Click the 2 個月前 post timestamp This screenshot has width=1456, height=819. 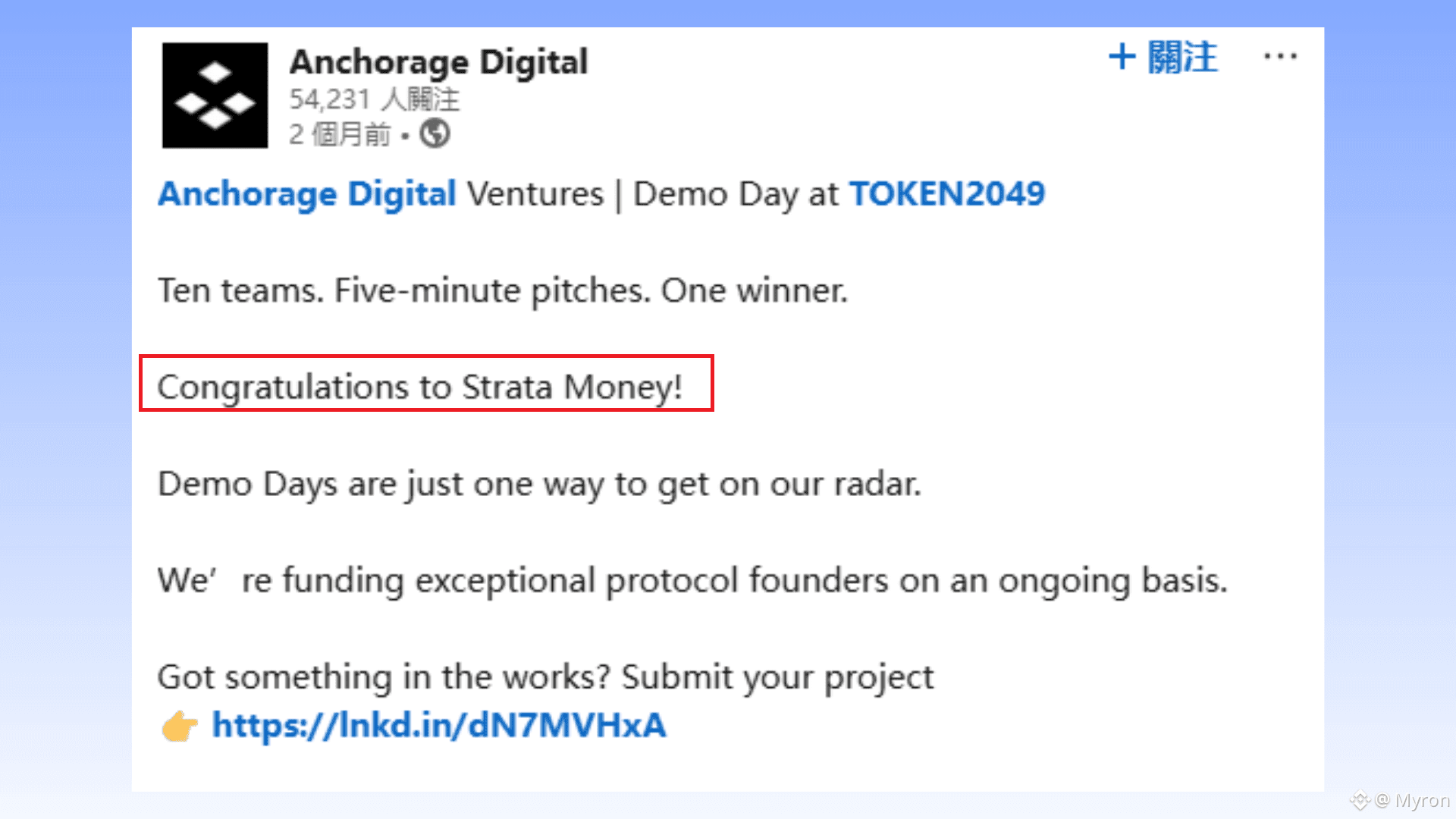coord(340,135)
